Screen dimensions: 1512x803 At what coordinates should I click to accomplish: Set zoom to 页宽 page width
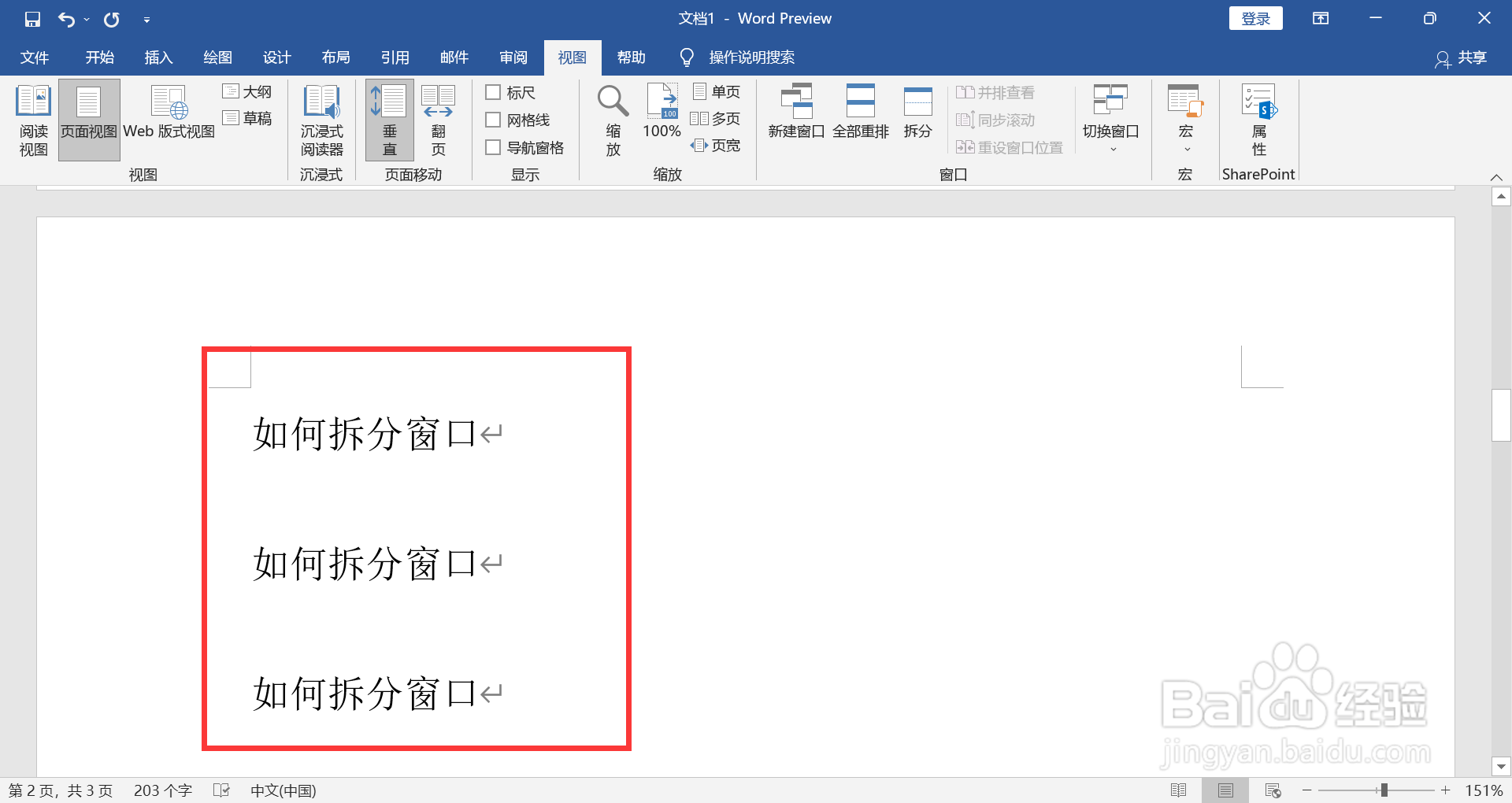[x=715, y=145]
